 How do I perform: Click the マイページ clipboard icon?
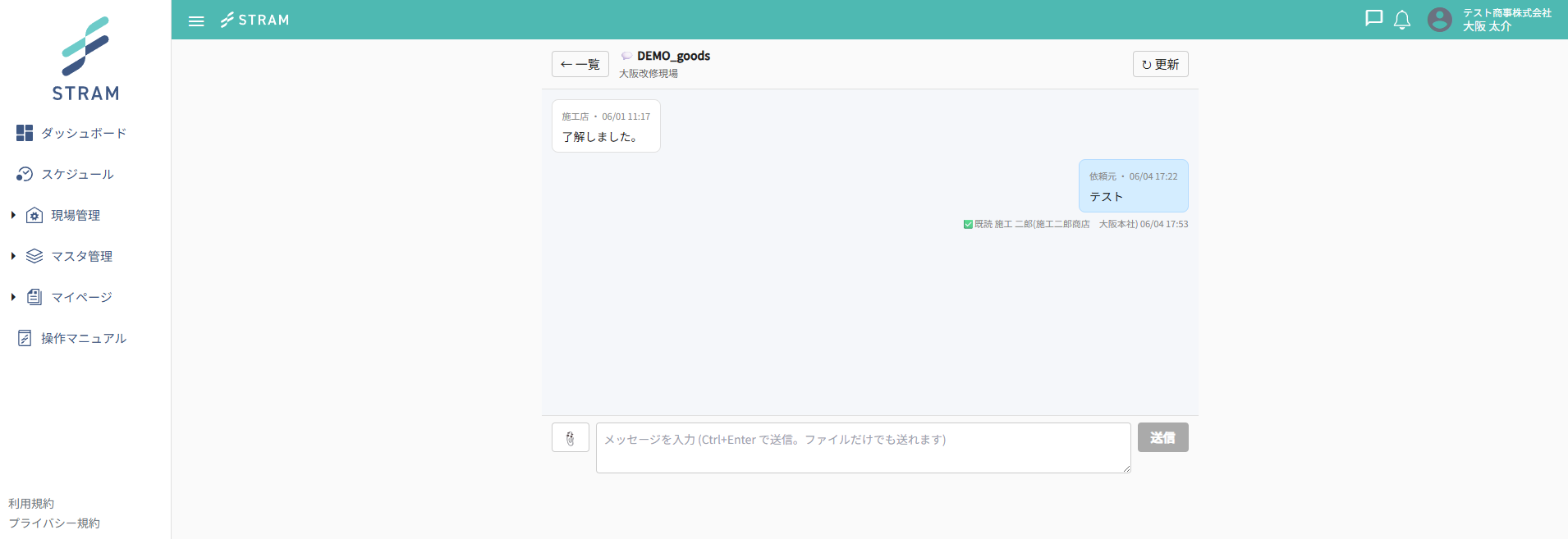click(34, 297)
